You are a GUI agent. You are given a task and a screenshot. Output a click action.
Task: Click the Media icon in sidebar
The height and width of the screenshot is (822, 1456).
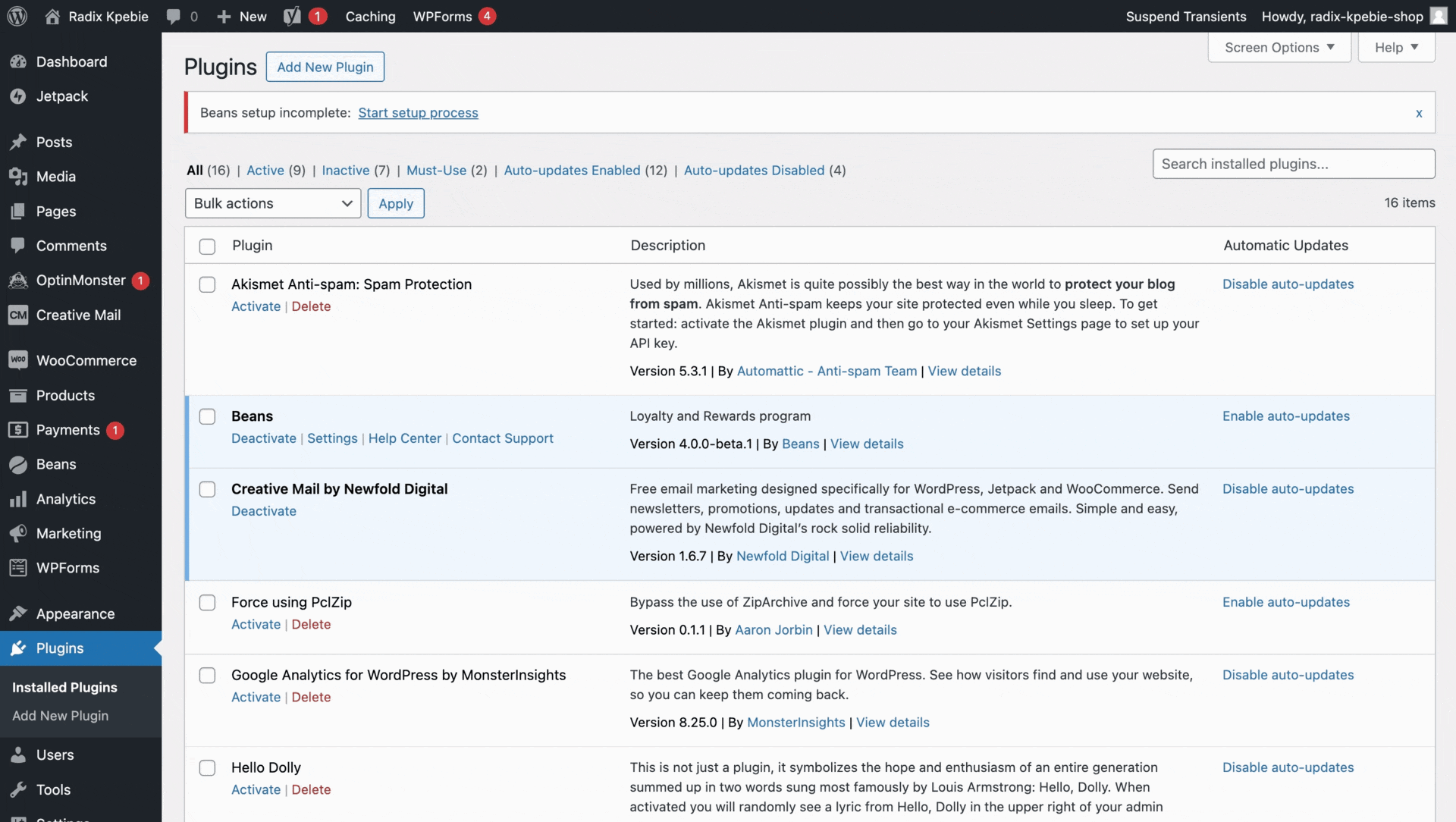click(x=18, y=177)
